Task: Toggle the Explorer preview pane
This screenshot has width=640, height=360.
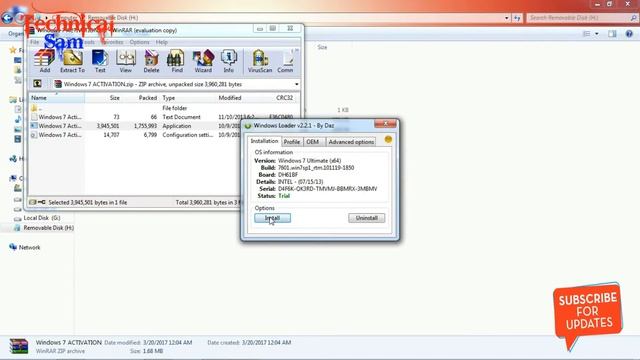Action: (x=612, y=34)
